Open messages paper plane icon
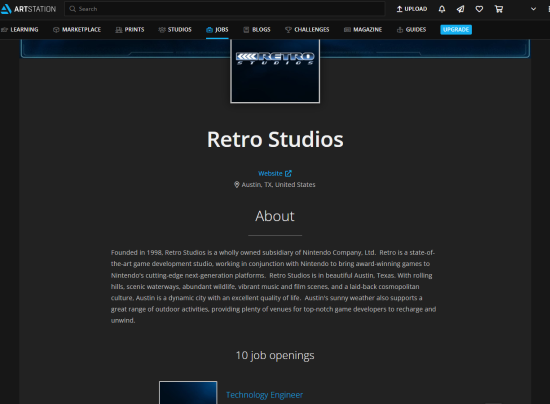Viewport: 550px width, 404px height. (x=461, y=9)
